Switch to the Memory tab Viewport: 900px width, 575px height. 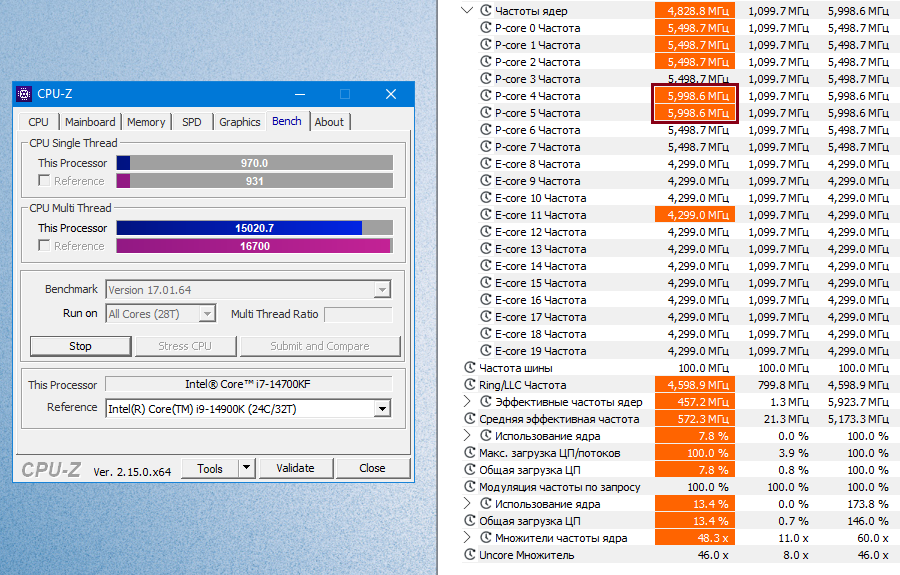pos(146,122)
